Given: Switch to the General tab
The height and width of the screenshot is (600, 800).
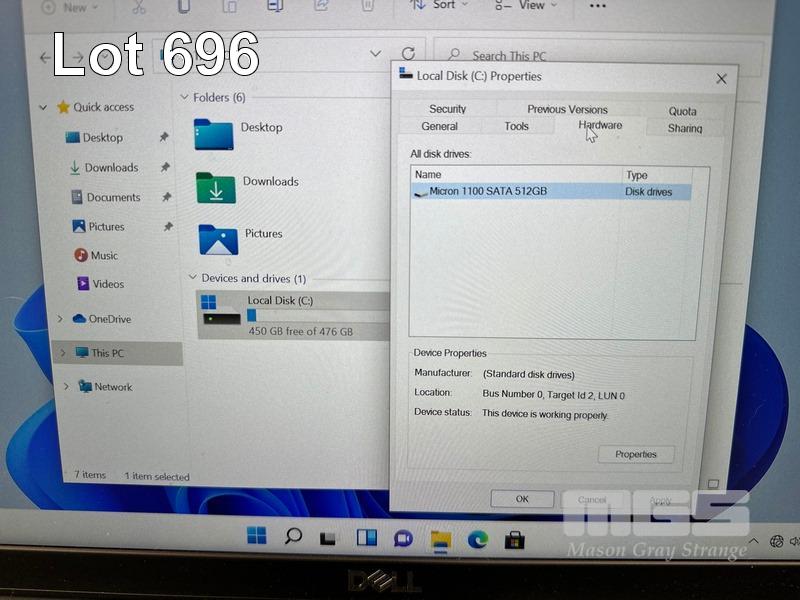Looking at the screenshot, I should pyautogui.click(x=439, y=127).
